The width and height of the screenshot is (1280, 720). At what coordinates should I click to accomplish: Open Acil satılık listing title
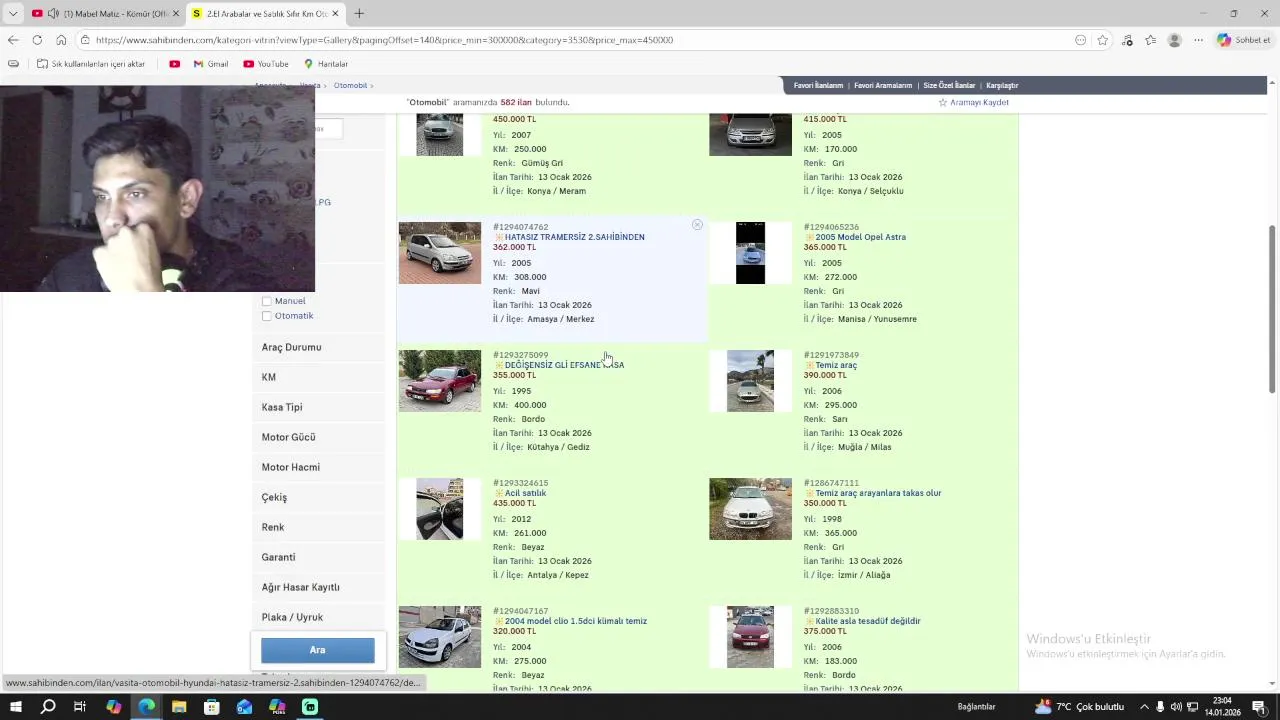pos(525,493)
